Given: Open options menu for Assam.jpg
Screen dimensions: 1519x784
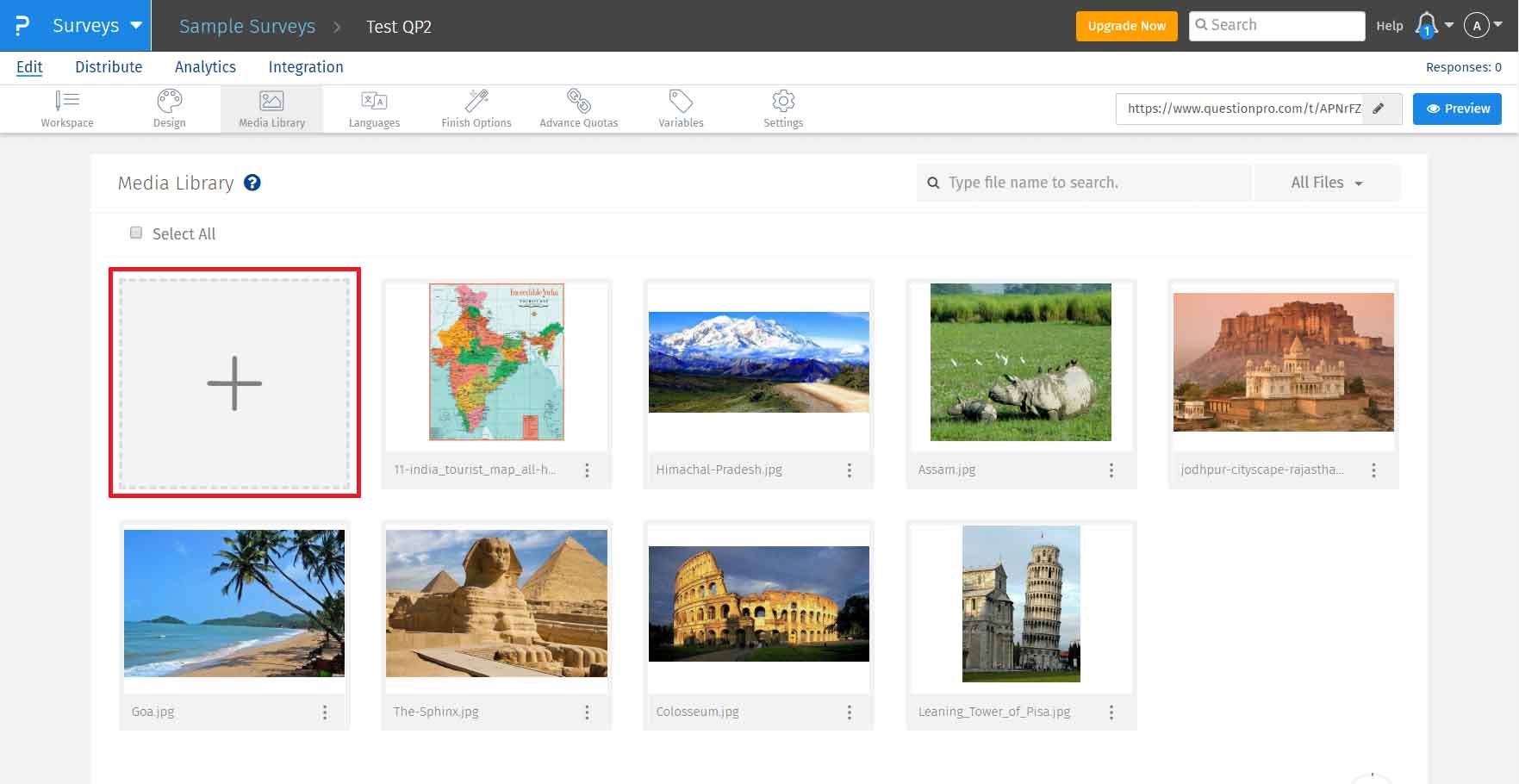Looking at the screenshot, I should [x=1111, y=470].
